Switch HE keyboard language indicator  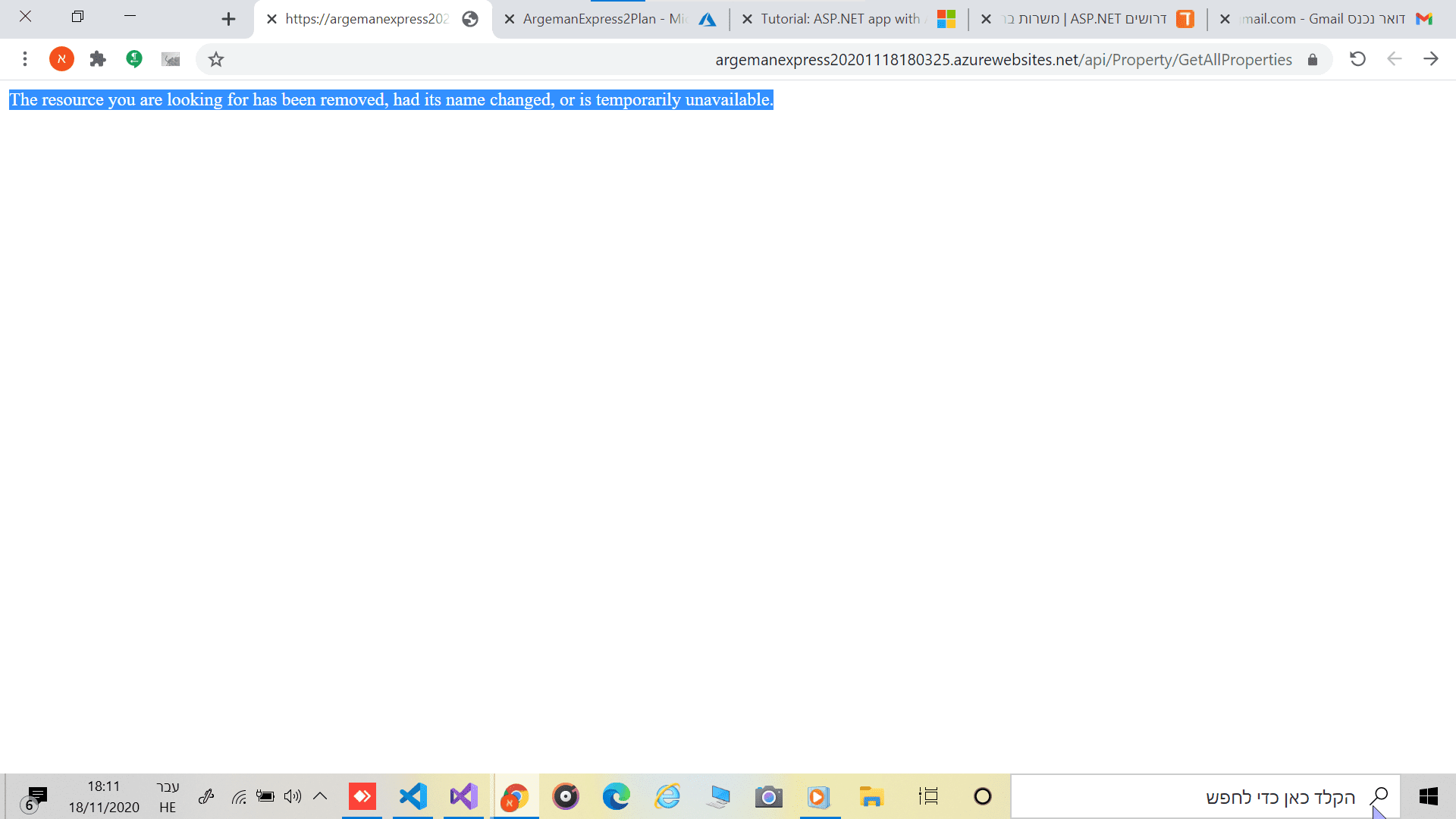click(168, 796)
